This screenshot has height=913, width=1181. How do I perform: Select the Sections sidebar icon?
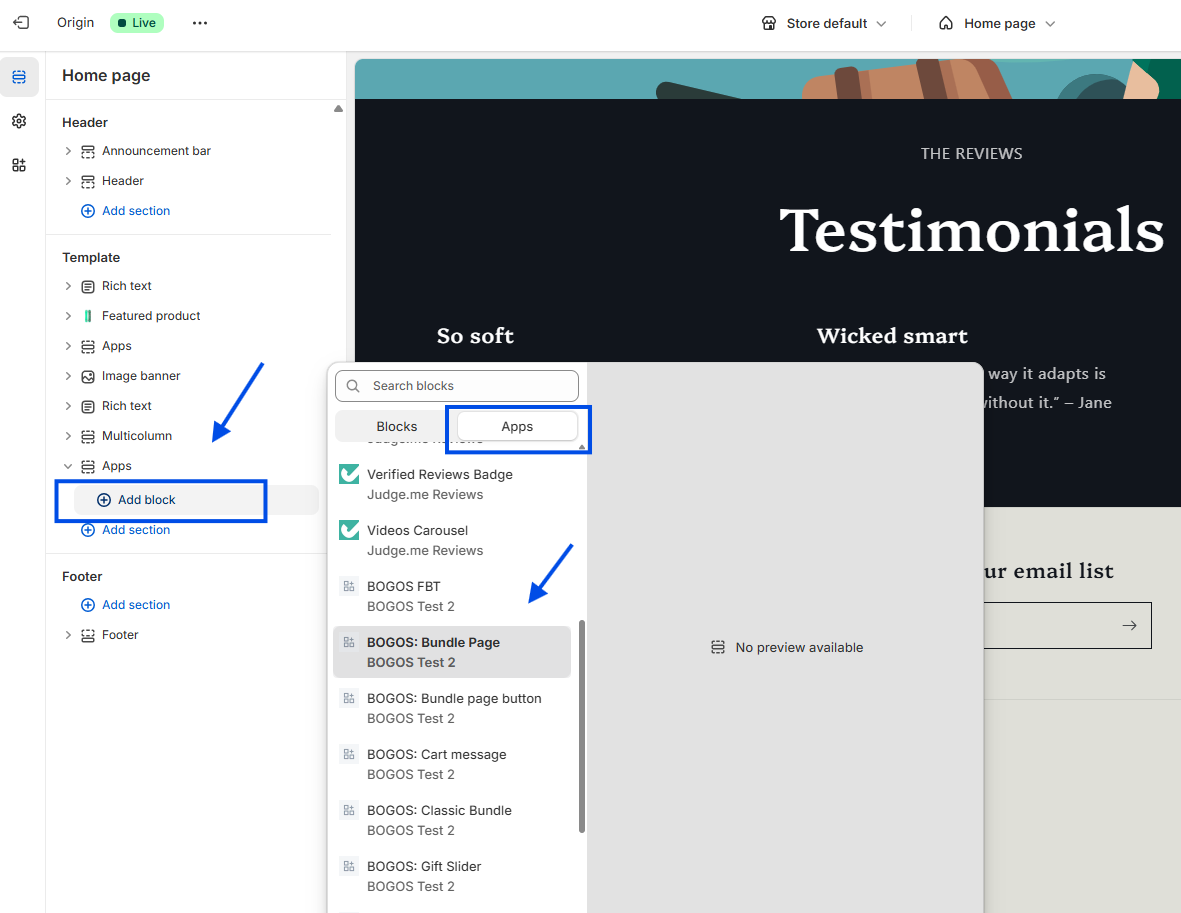[x=20, y=77]
